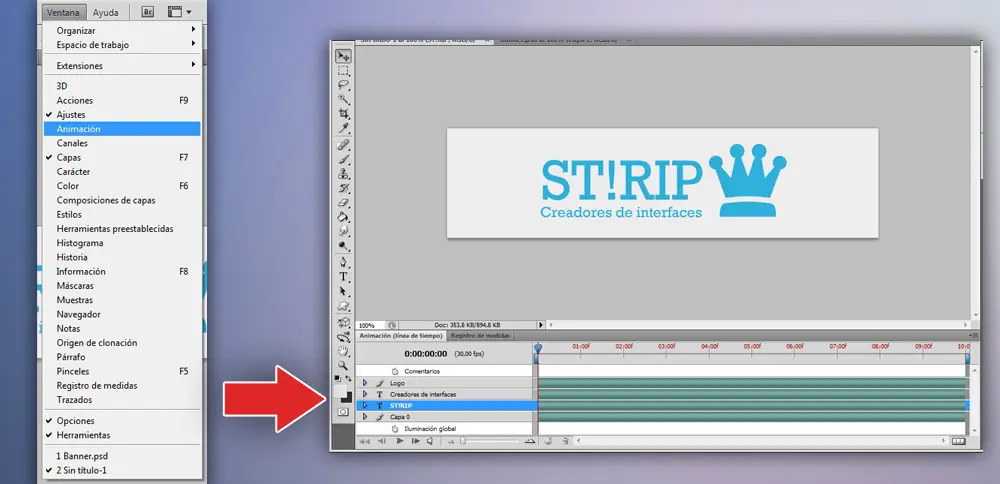Select the Zoom magnifier tool
Screen dimensions: 1000x484
click(344, 365)
